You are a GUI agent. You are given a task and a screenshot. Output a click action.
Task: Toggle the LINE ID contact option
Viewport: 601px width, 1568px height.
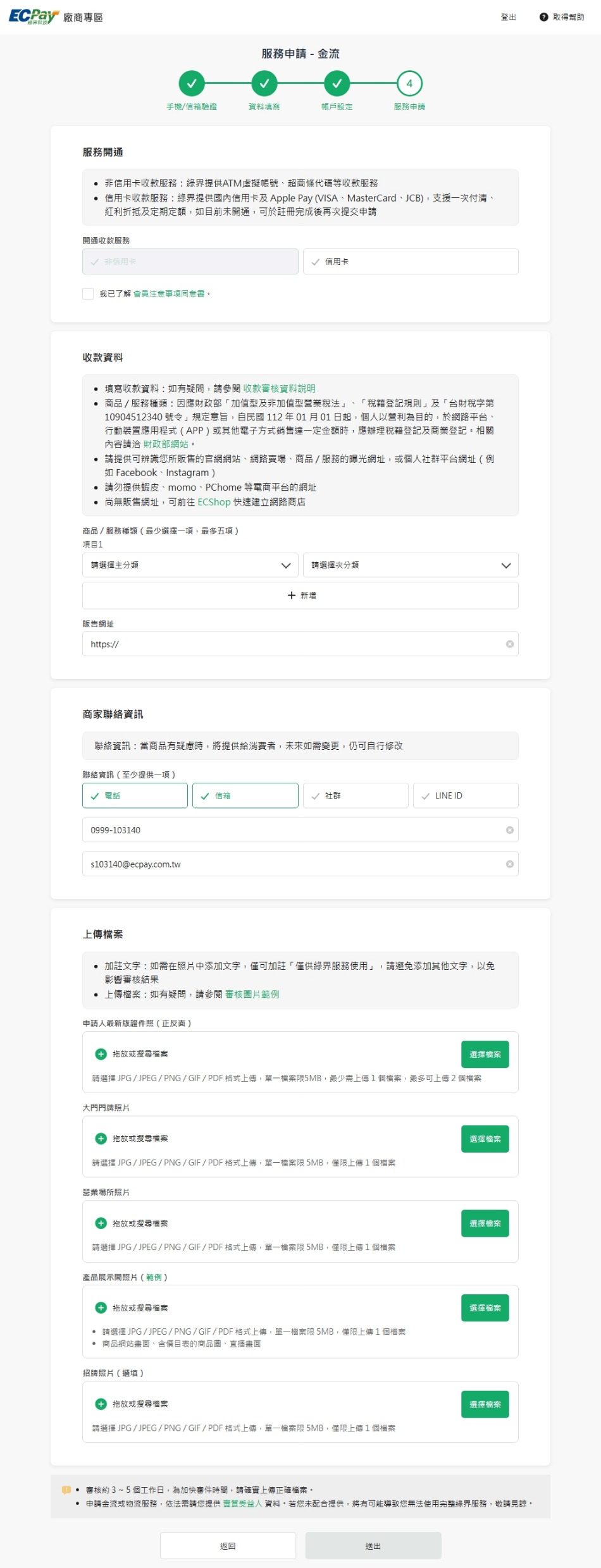click(466, 796)
